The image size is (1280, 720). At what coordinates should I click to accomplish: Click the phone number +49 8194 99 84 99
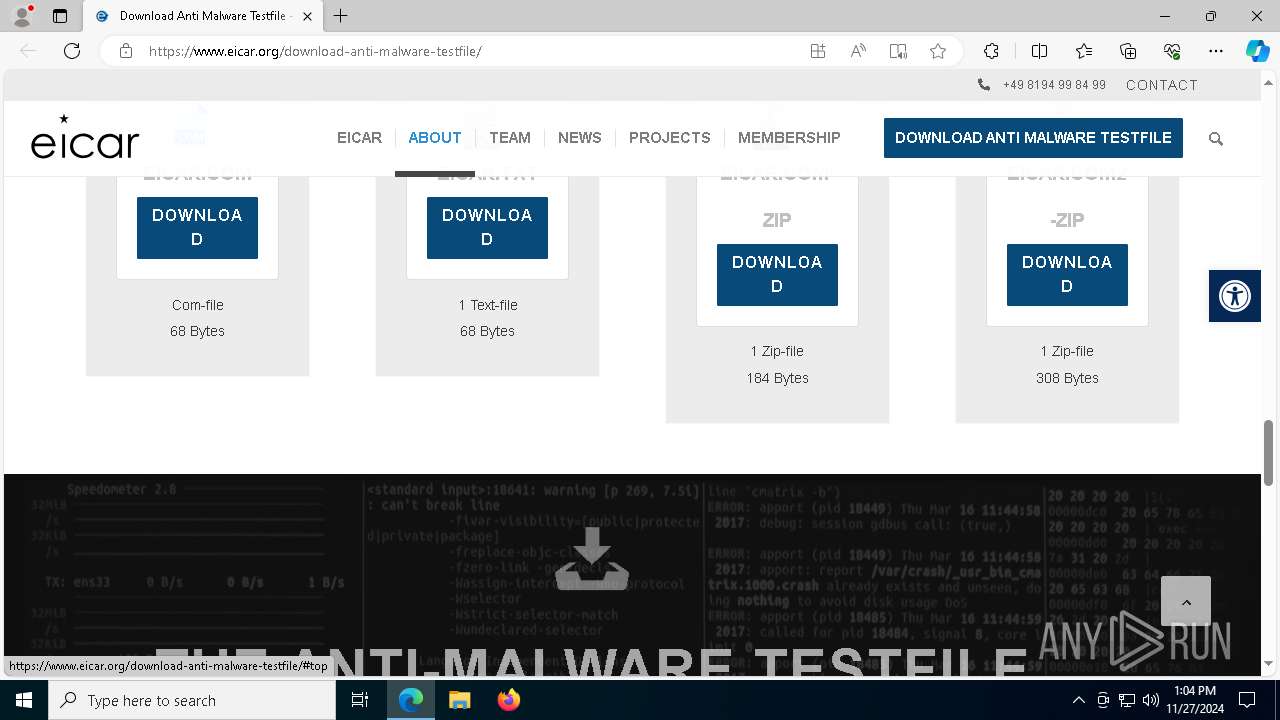[x=1054, y=85]
